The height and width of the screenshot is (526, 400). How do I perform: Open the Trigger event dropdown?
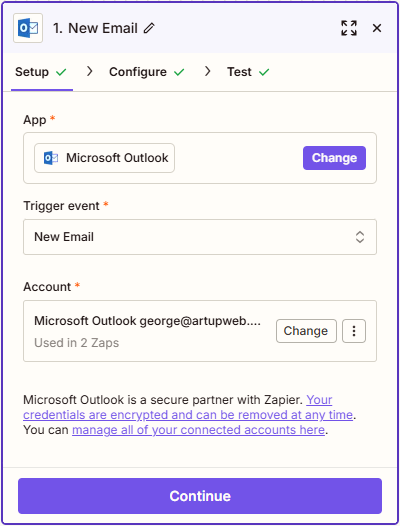[x=200, y=237]
